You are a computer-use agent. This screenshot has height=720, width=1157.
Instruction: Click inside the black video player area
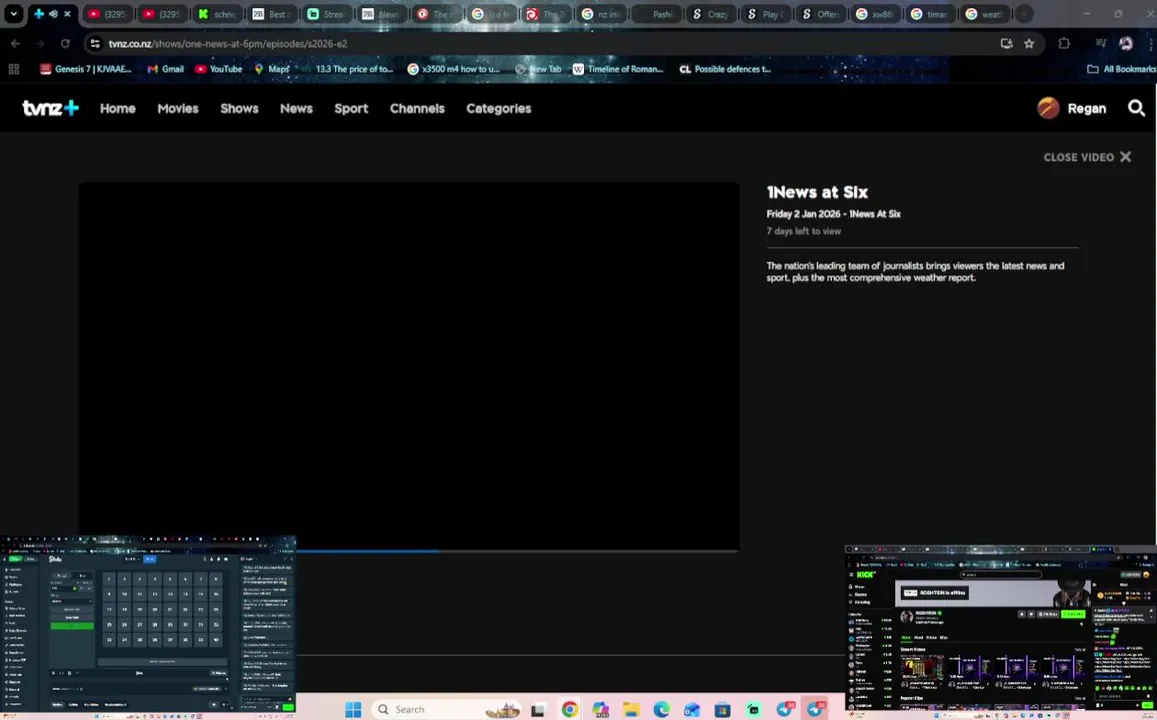pos(409,365)
